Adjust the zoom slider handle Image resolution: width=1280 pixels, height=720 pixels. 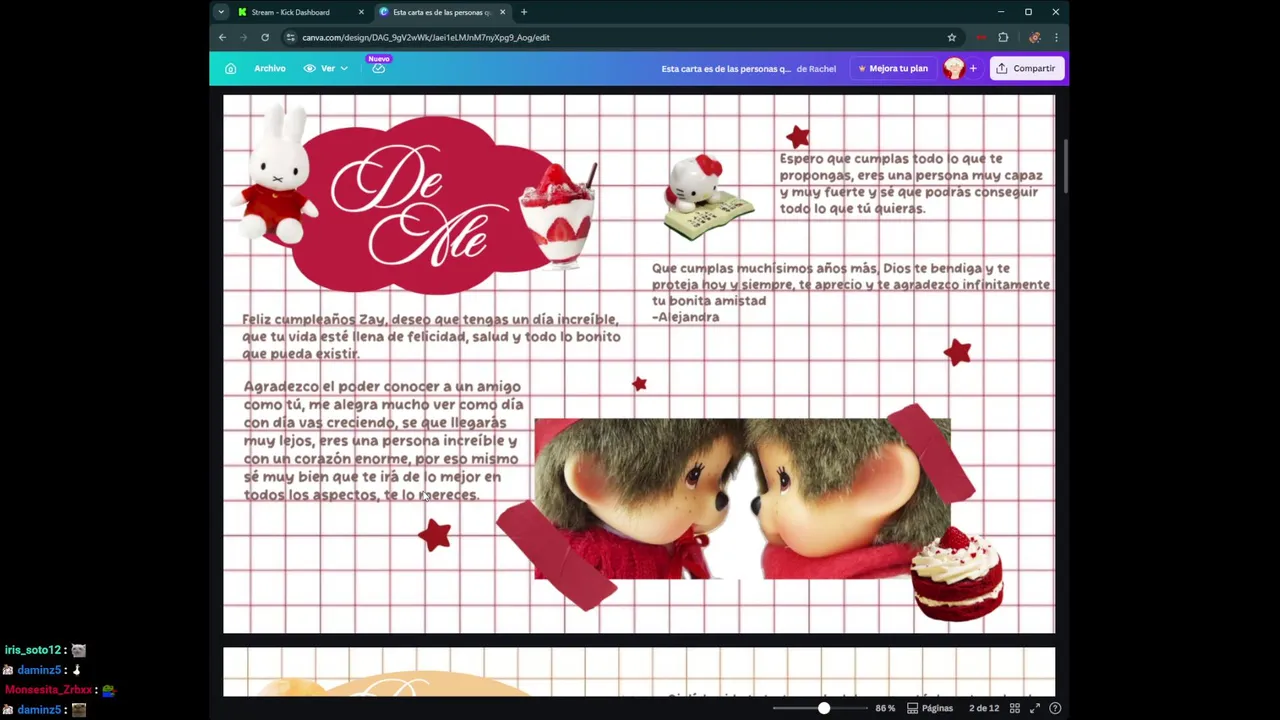(x=823, y=708)
